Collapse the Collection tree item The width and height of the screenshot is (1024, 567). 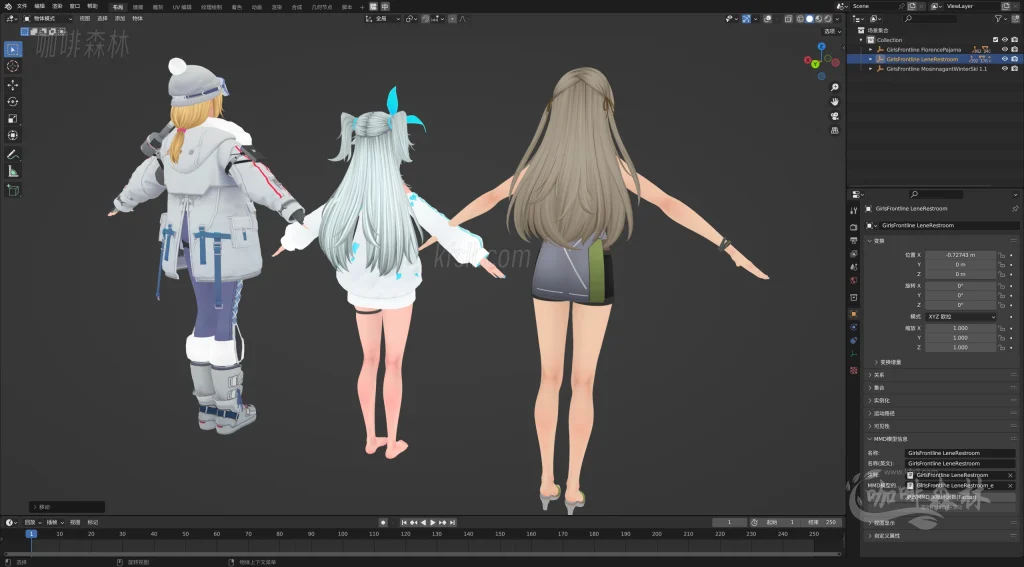coord(861,40)
